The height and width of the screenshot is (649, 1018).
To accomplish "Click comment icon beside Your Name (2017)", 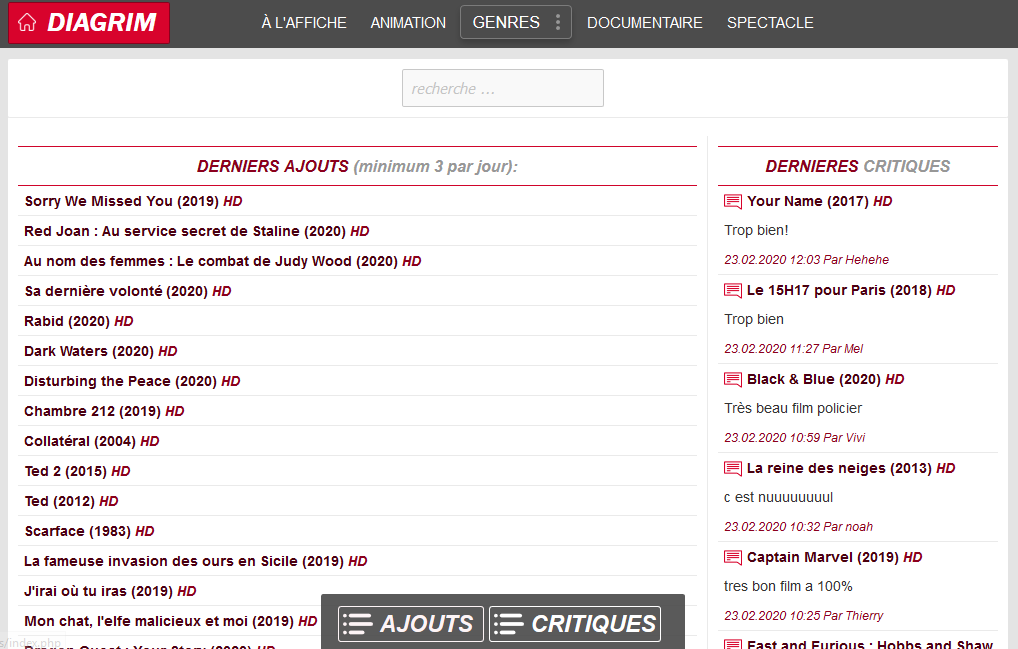I will pyautogui.click(x=732, y=202).
